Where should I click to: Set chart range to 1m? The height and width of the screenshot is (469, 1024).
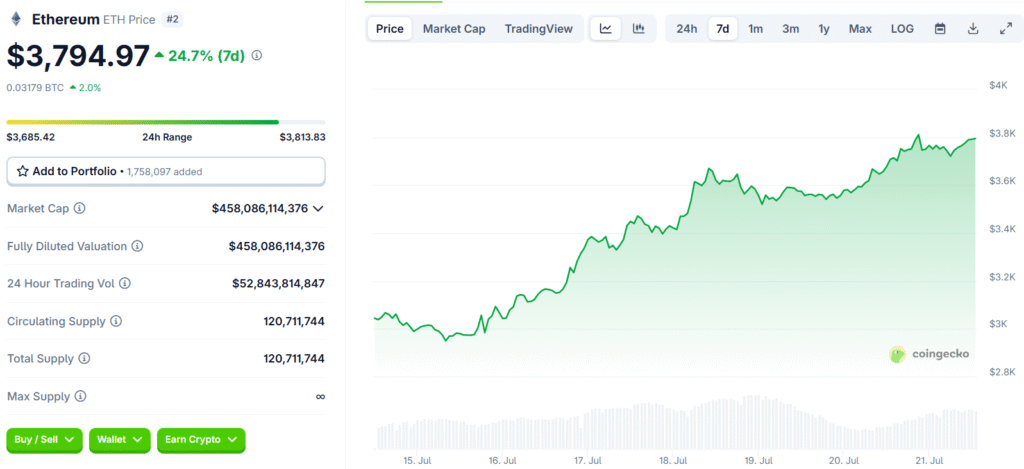[x=756, y=29]
